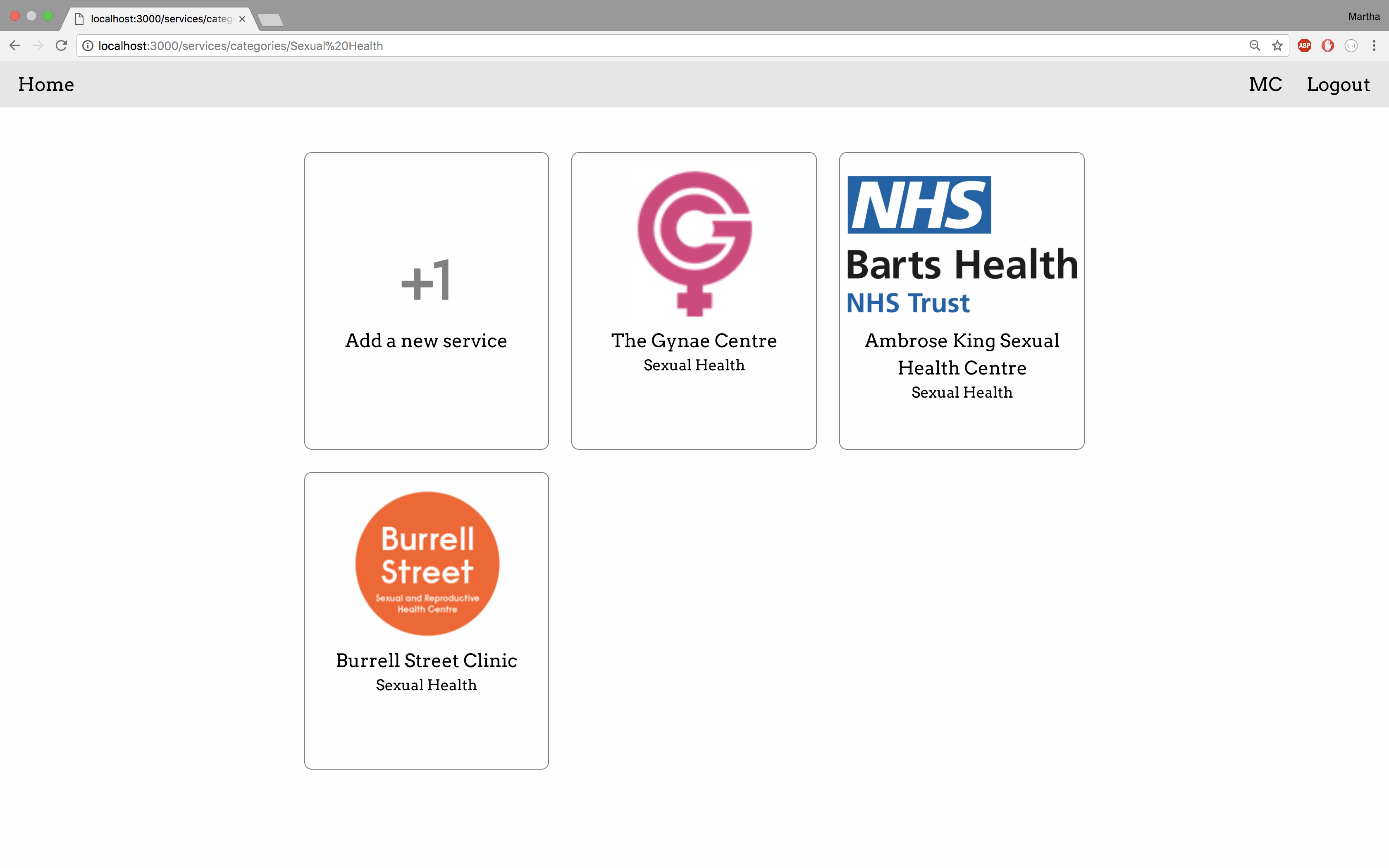Click the +1 add service icon
The width and height of the screenshot is (1389, 868).
pyautogui.click(x=426, y=279)
